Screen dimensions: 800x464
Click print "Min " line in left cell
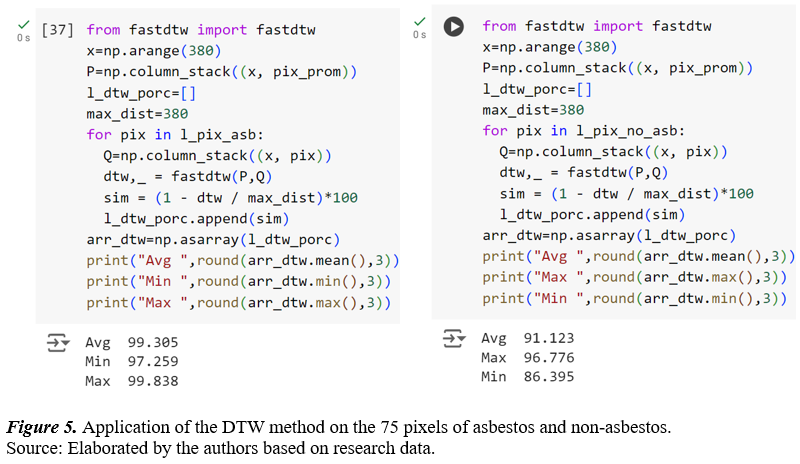point(239,281)
